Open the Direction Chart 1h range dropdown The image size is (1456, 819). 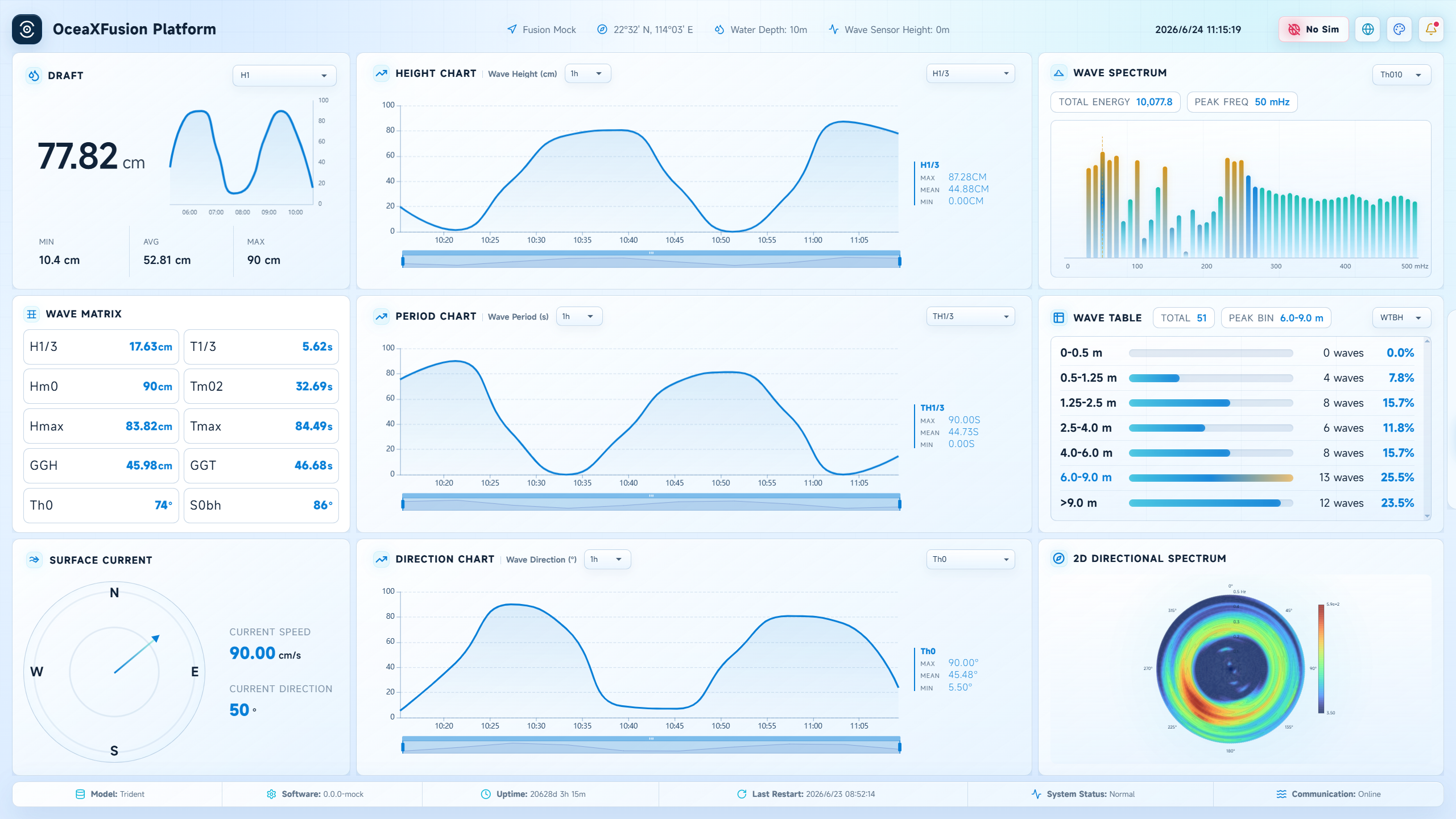point(607,559)
